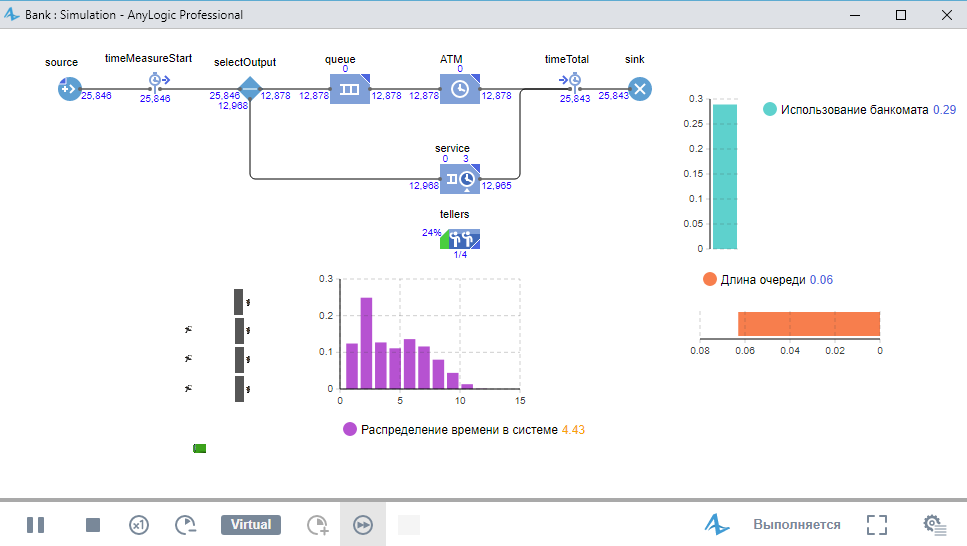Click the selectOutput diamond block
Image resolution: width=967 pixels, height=546 pixels.
tap(250, 89)
